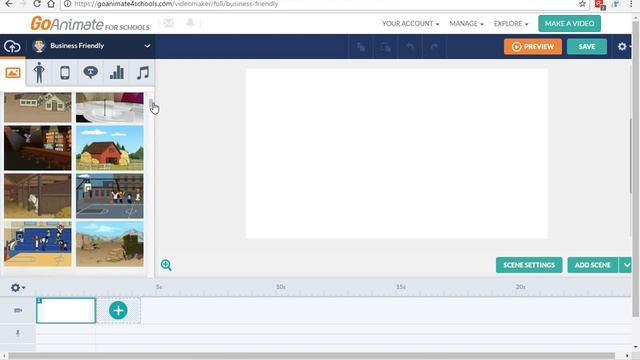Open the messages envelope icon
Viewport: 640px width, 360px height.
click(x=169, y=23)
